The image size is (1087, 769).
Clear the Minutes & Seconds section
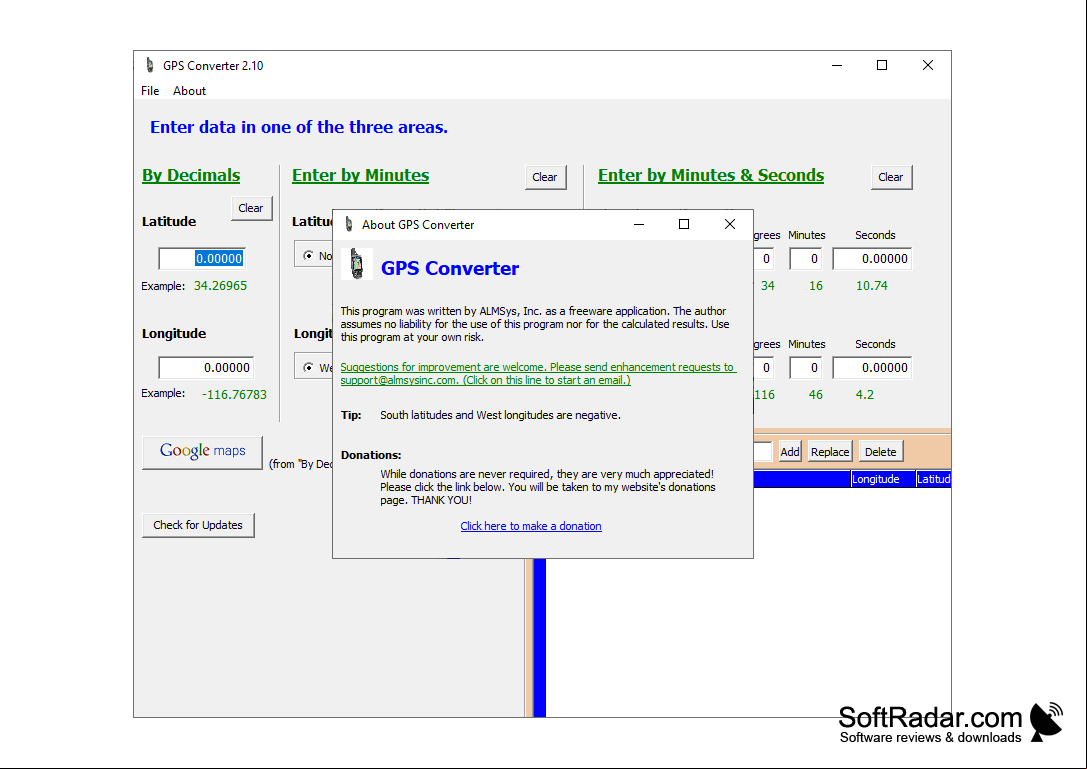click(x=891, y=177)
